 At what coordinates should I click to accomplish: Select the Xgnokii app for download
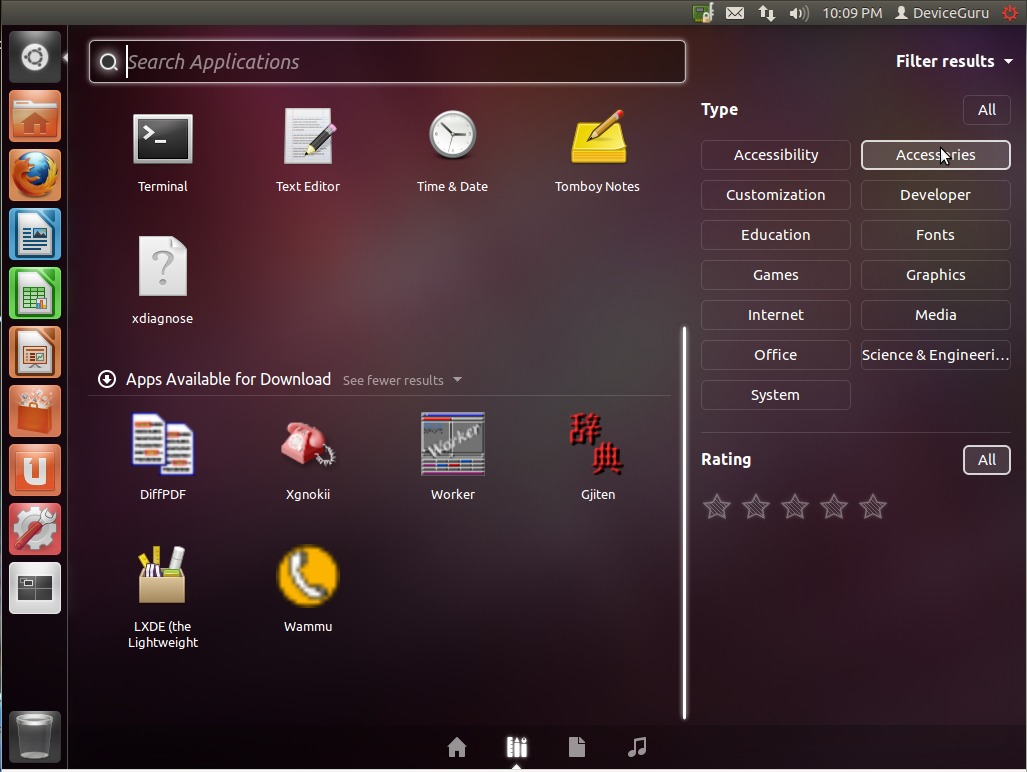(x=308, y=457)
